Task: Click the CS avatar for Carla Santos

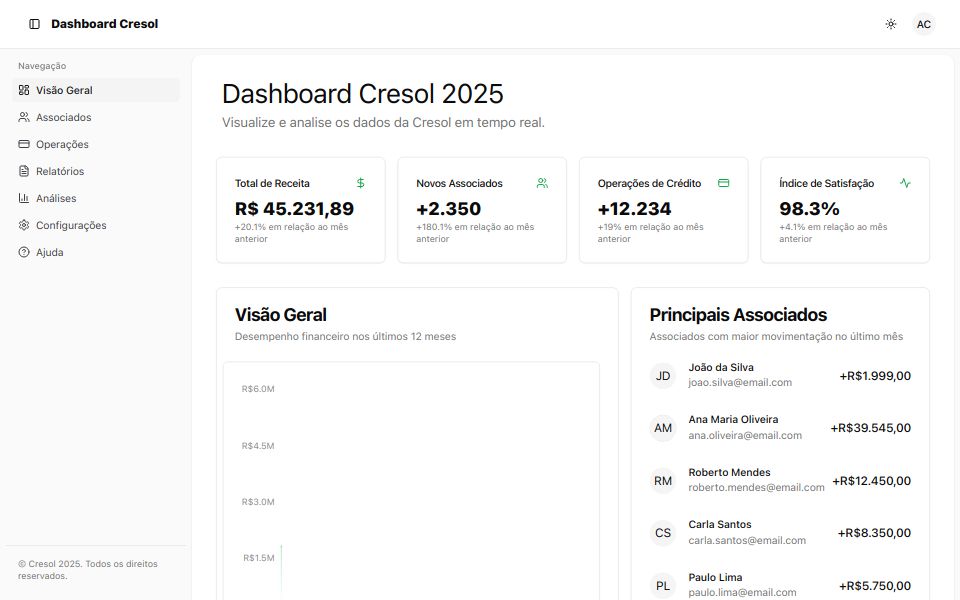Action: (x=663, y=533)
